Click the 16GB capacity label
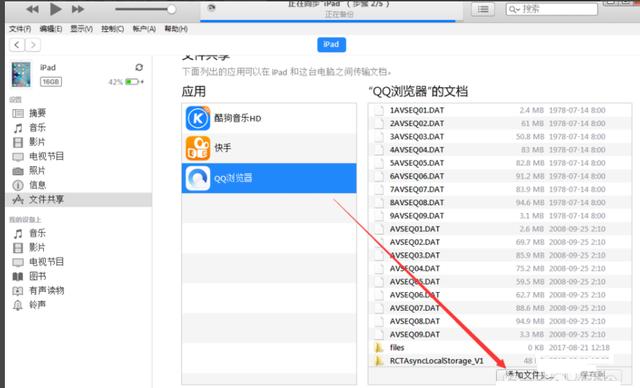 [51, 82]
